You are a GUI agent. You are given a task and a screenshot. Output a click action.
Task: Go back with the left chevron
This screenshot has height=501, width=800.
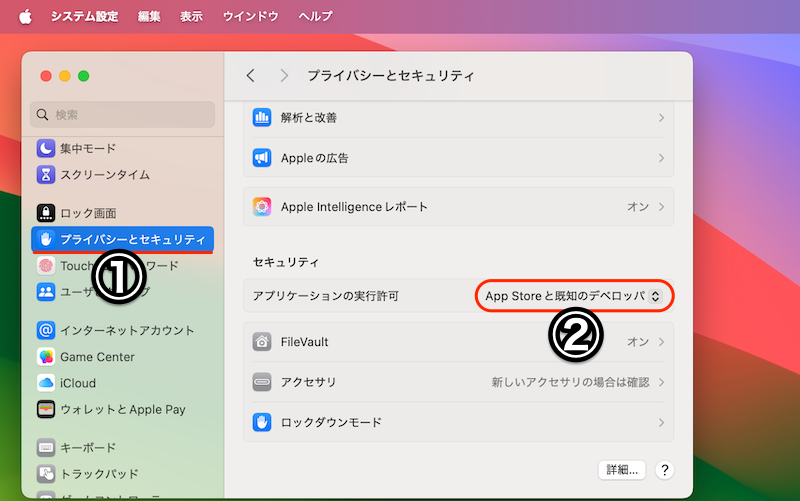tap(251, 76)
